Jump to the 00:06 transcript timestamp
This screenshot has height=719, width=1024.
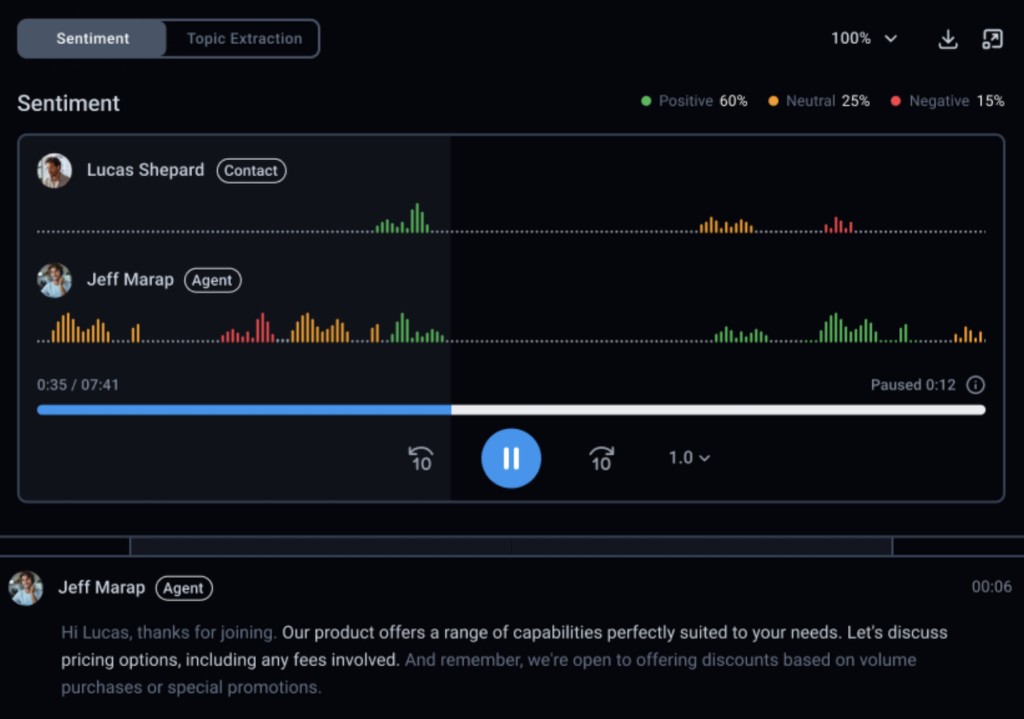(x=991, y=587)
